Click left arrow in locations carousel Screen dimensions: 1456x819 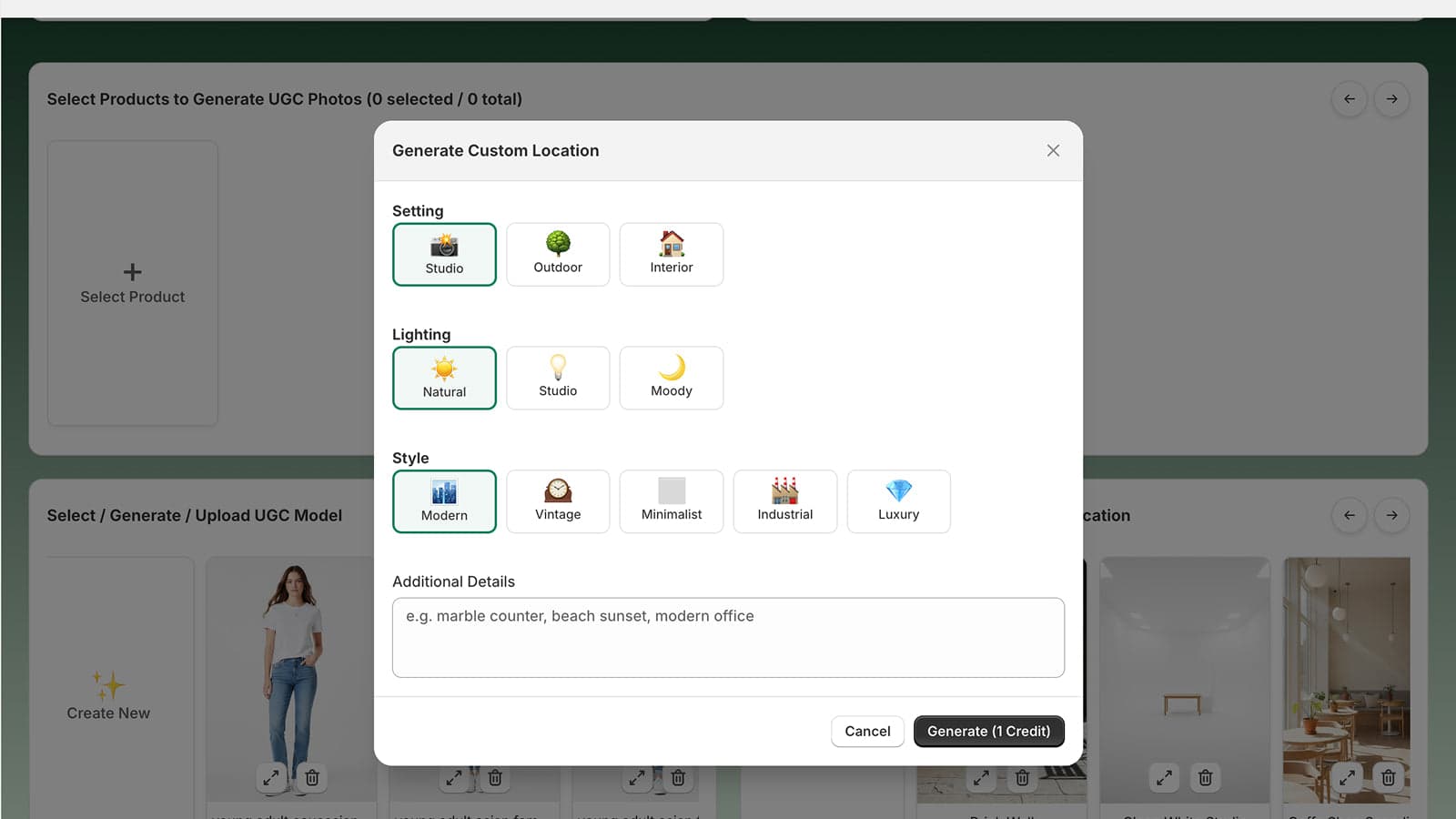[1349, 515]
